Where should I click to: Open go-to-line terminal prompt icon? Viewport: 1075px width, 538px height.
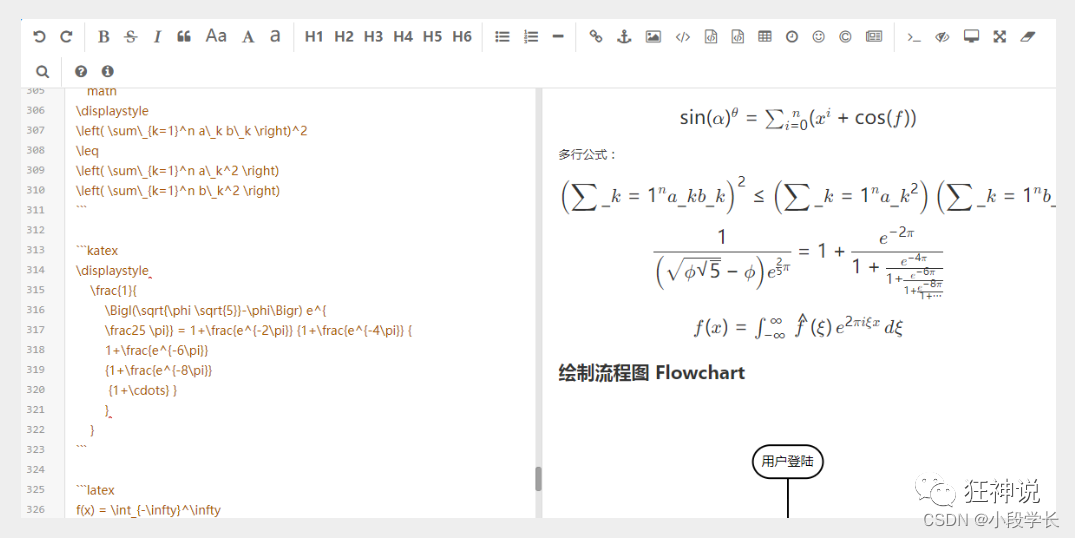(914, 38)
